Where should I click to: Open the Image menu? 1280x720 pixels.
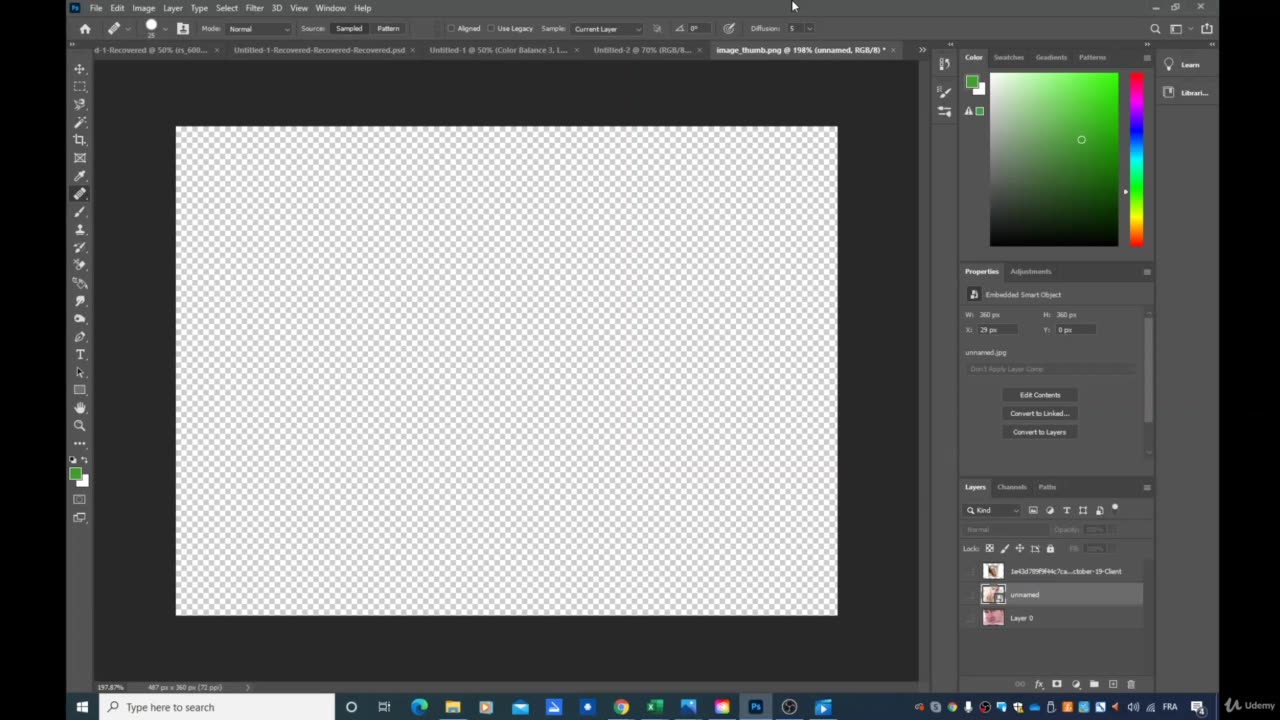(x=144, y=8)
